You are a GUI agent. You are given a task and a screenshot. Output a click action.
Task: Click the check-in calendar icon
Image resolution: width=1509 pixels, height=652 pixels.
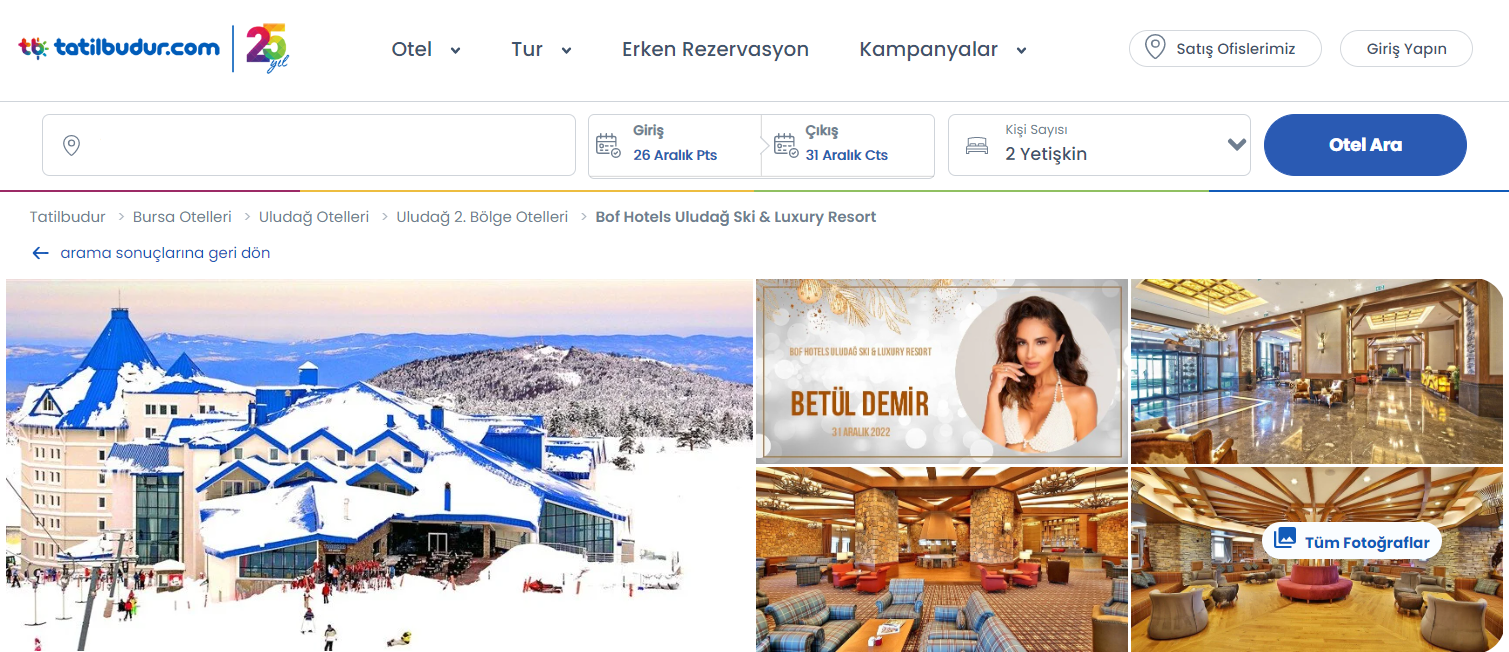click(x=608, y=145)
